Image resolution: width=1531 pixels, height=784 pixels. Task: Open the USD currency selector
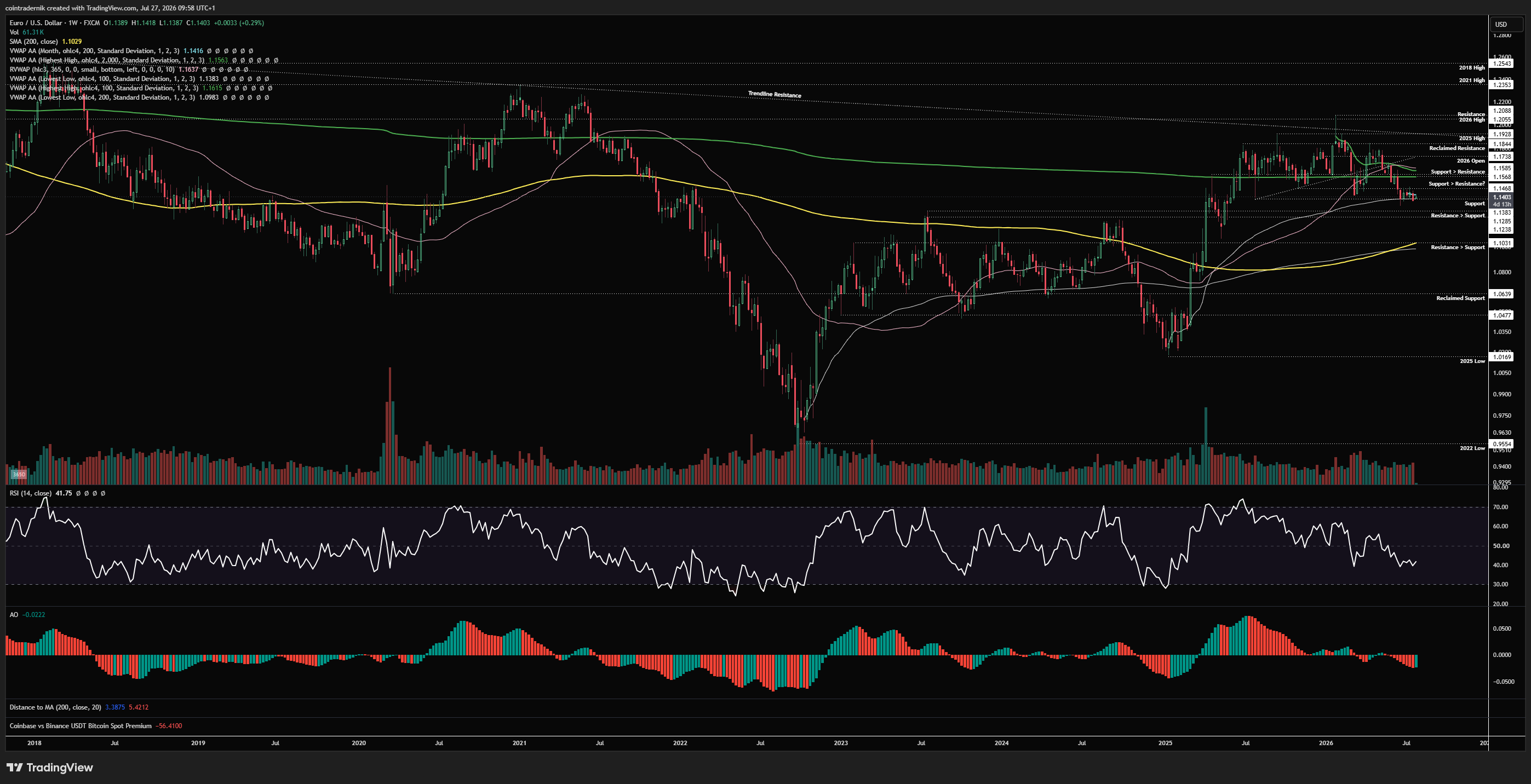point(1507,24)
